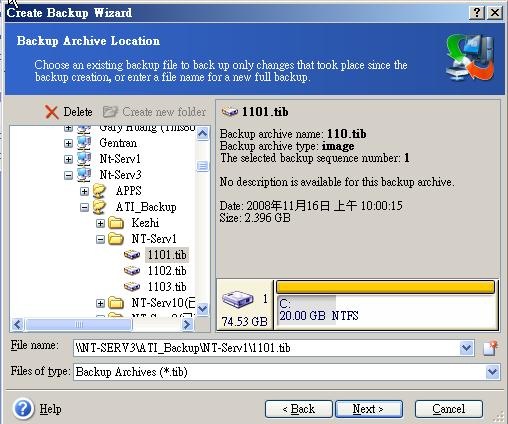The height and width of the screenshot is (424, 508).
Task: Collapse the Nt-Serv3 computer node
Action: 68,175
